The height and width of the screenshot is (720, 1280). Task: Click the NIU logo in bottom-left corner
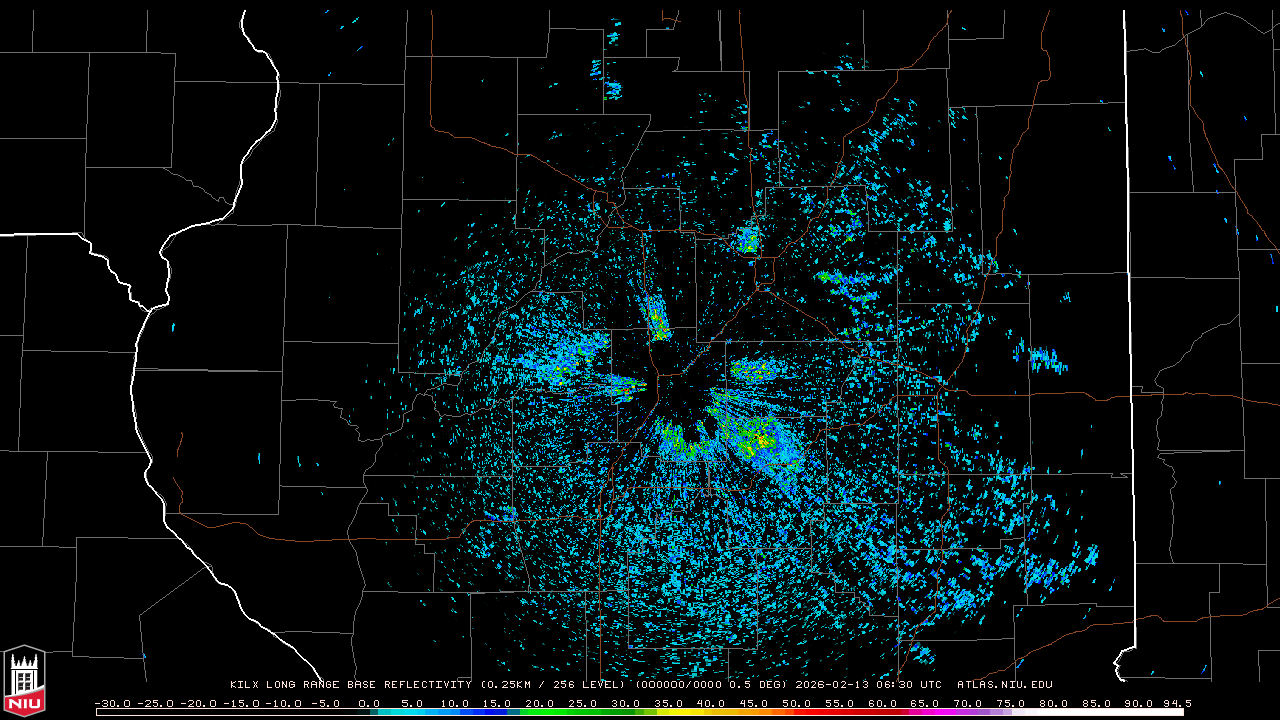(24, 682)
